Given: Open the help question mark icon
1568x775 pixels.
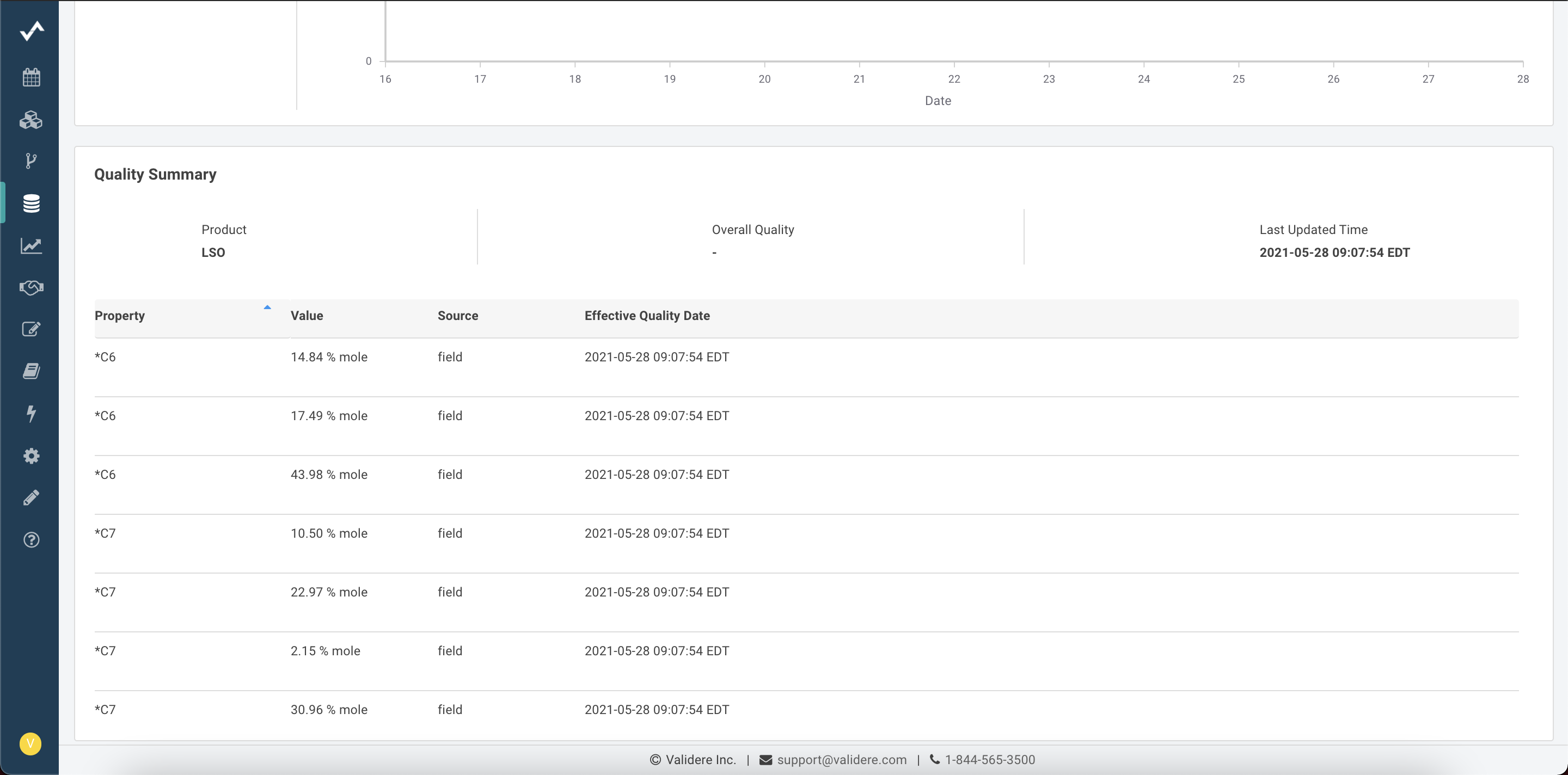Looking at the screenshot, I should (x=31, y=539).
